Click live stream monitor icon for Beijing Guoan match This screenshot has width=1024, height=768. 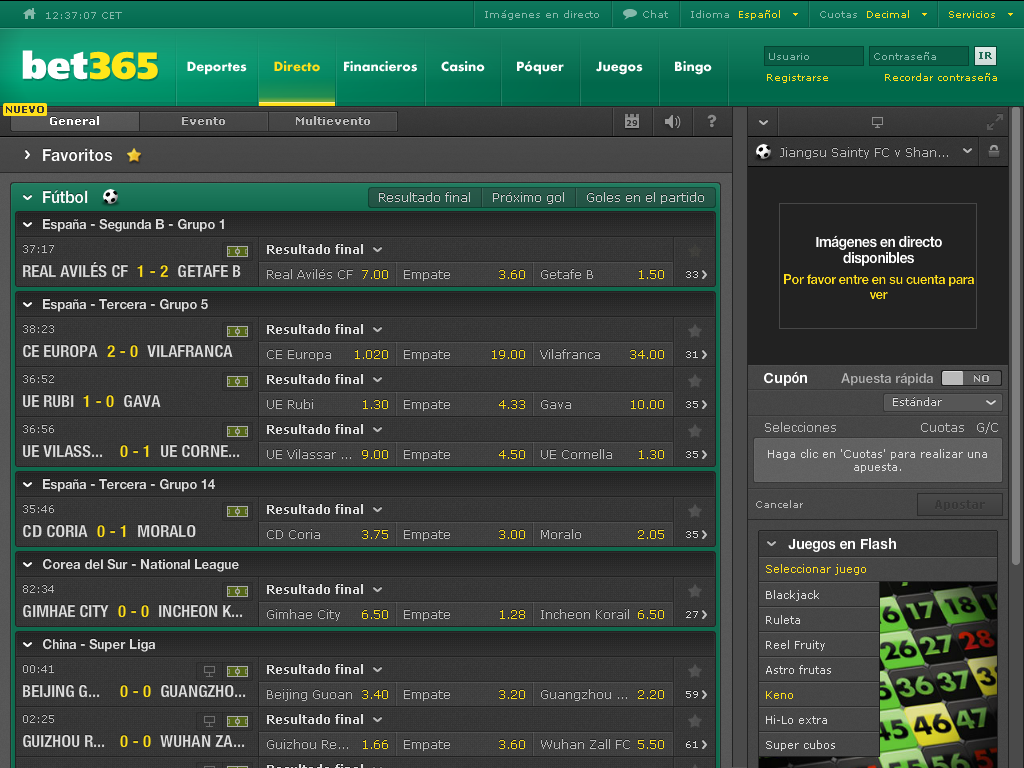pyautogui.click(x=209, y=671)
